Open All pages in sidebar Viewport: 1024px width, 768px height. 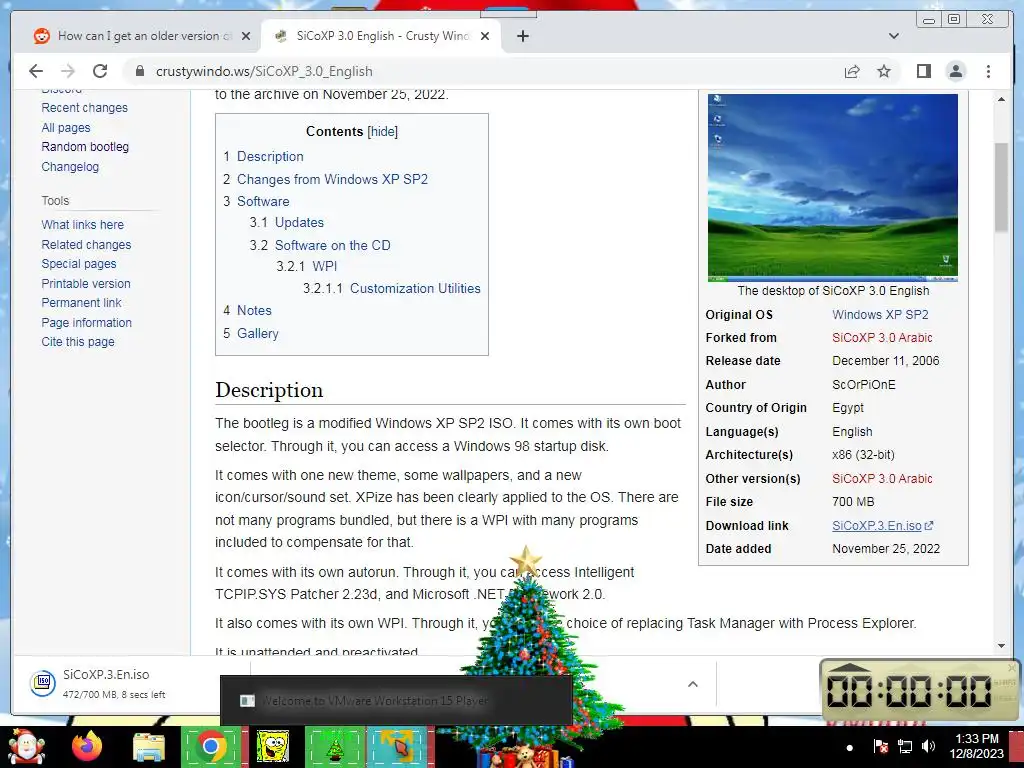point(65,128)
